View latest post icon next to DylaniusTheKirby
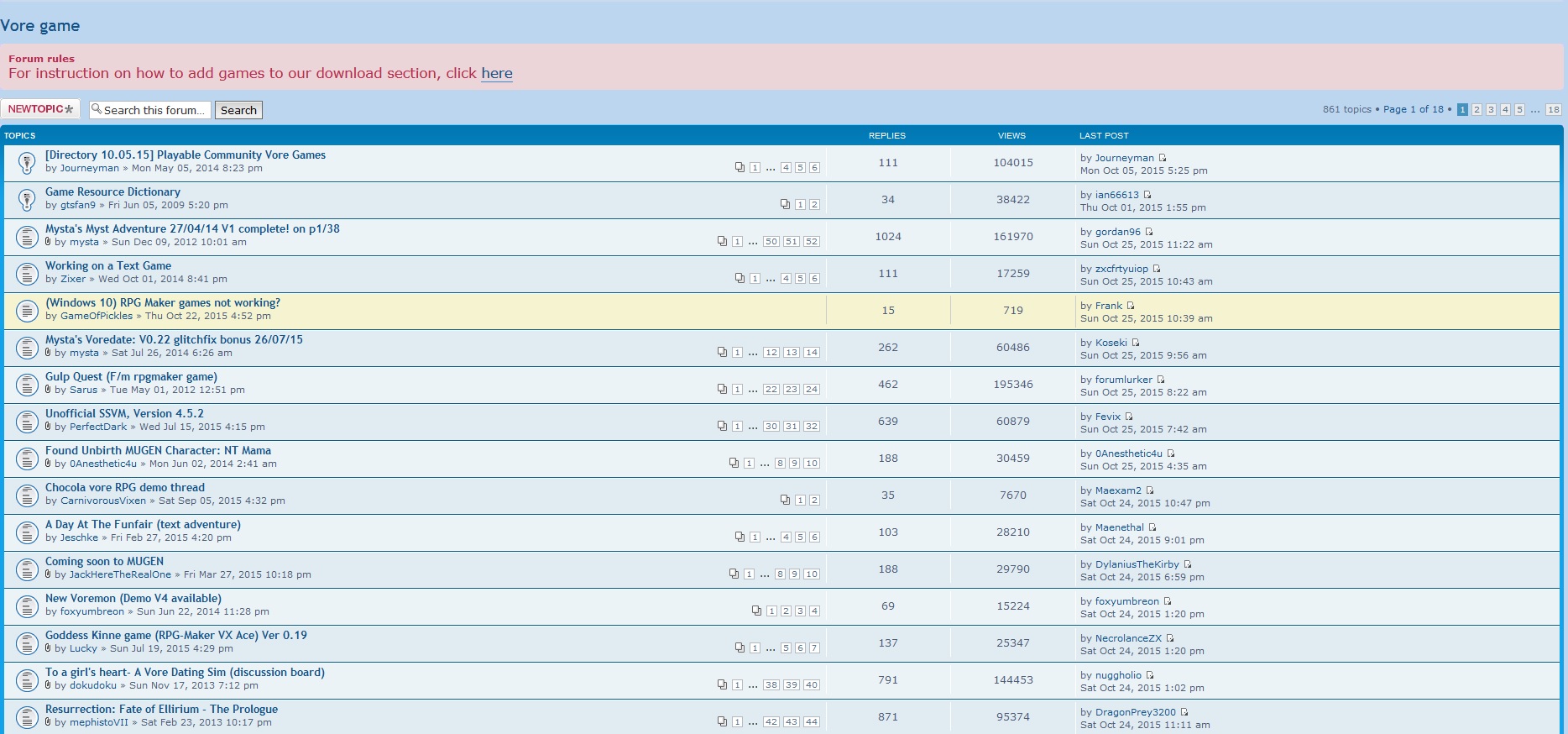 tap(1188, 564)
